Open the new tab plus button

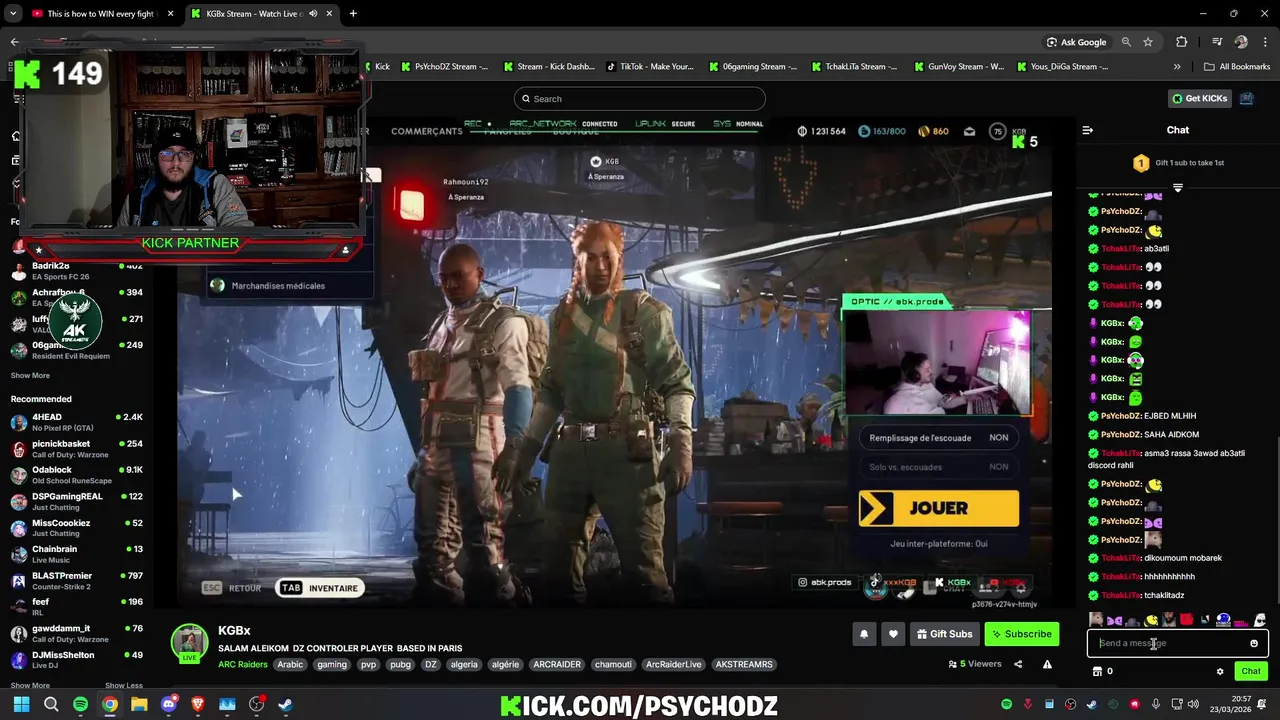coord(353,14)
